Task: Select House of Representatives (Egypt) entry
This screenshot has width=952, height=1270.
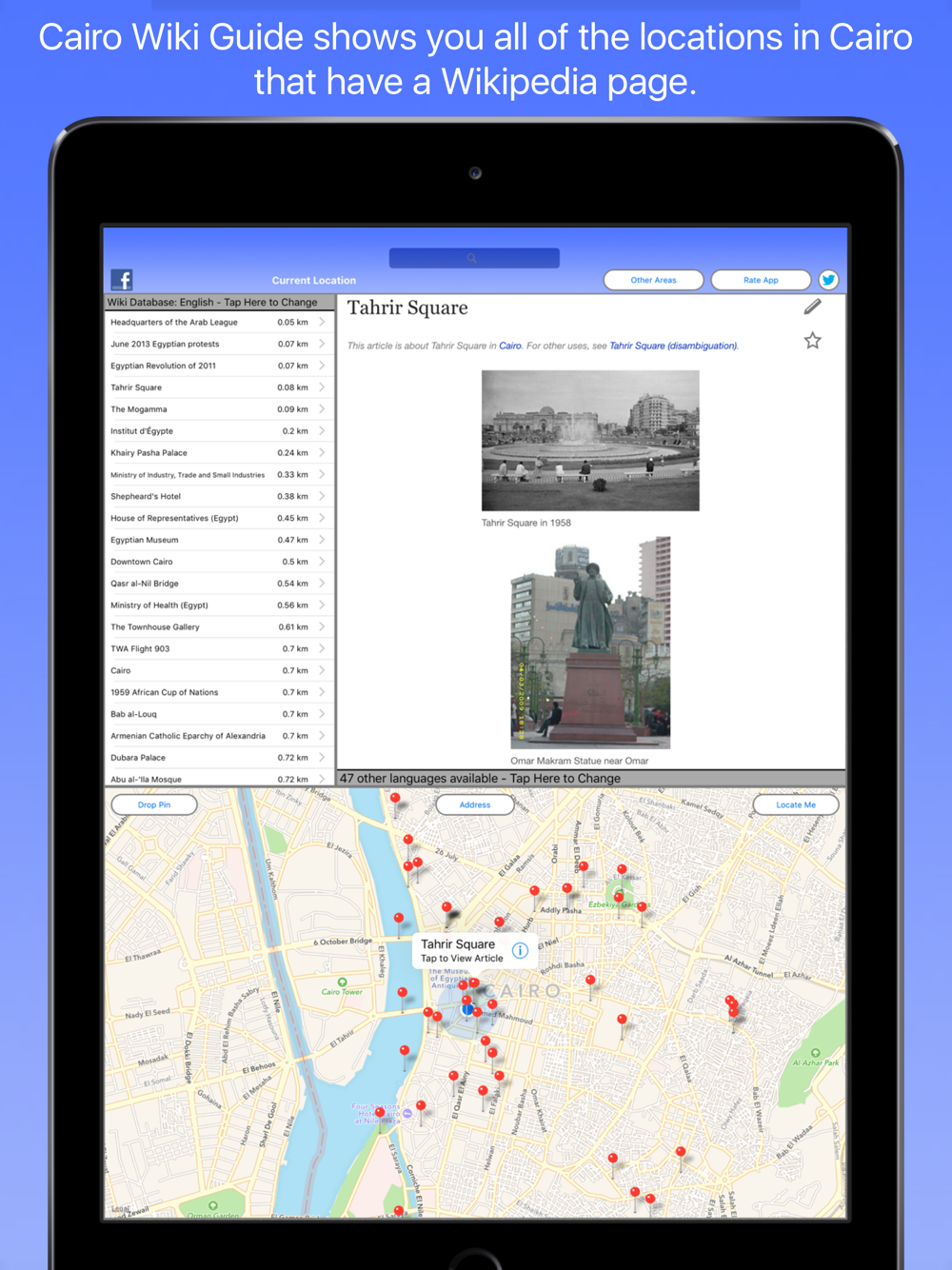Action: (x=219, y=518)
